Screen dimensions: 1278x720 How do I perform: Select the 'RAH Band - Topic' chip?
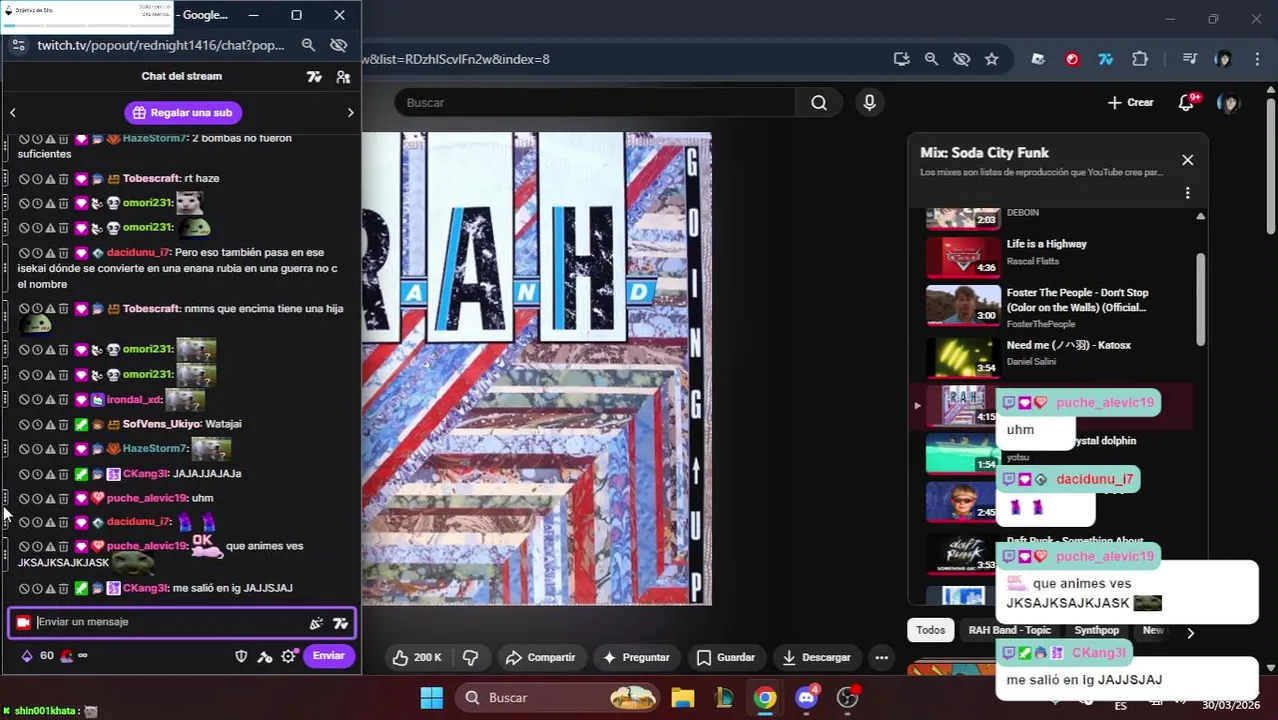tap(1009, 631)
